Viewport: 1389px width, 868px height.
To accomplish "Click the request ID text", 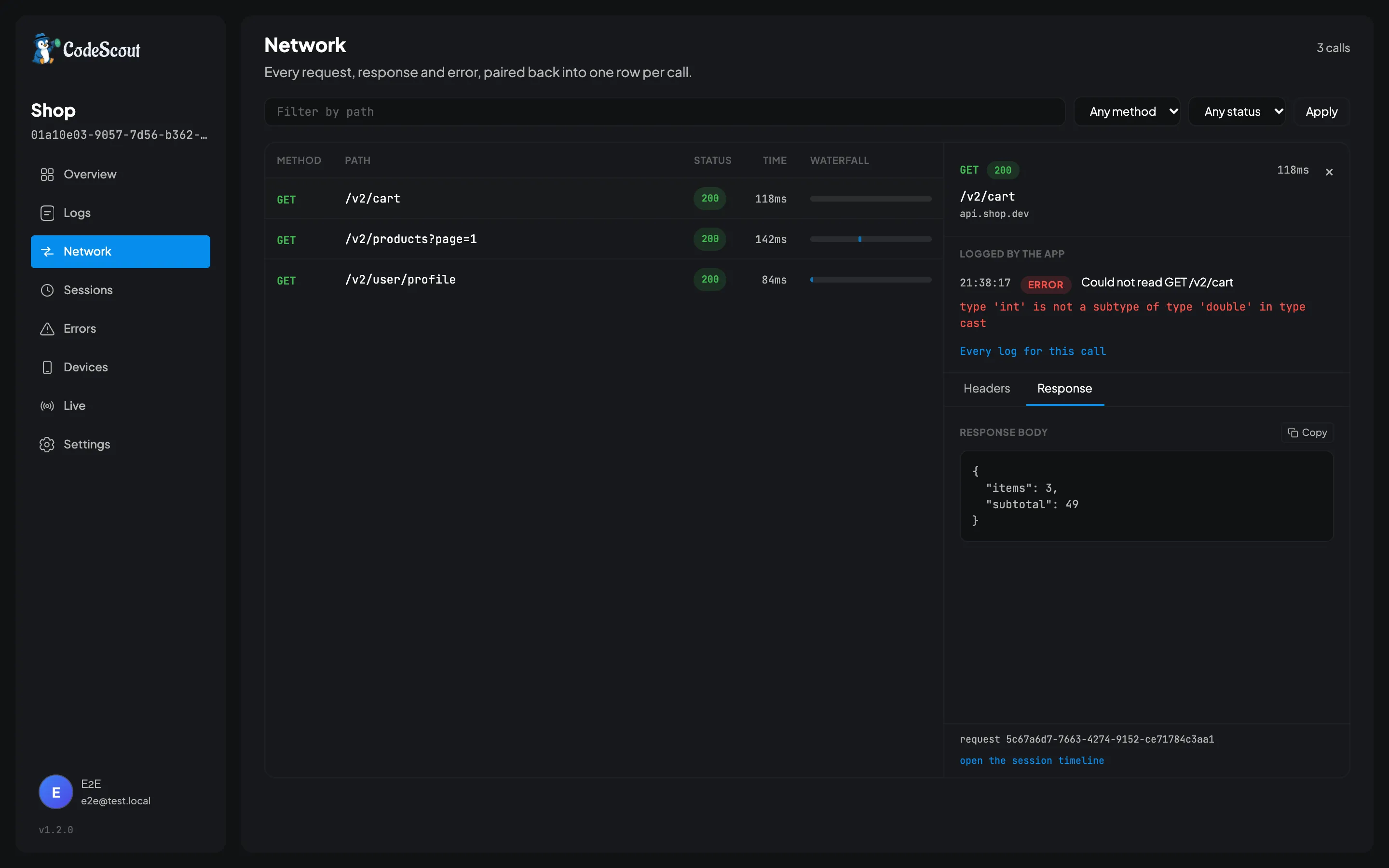I will [x=1087, y=739].
